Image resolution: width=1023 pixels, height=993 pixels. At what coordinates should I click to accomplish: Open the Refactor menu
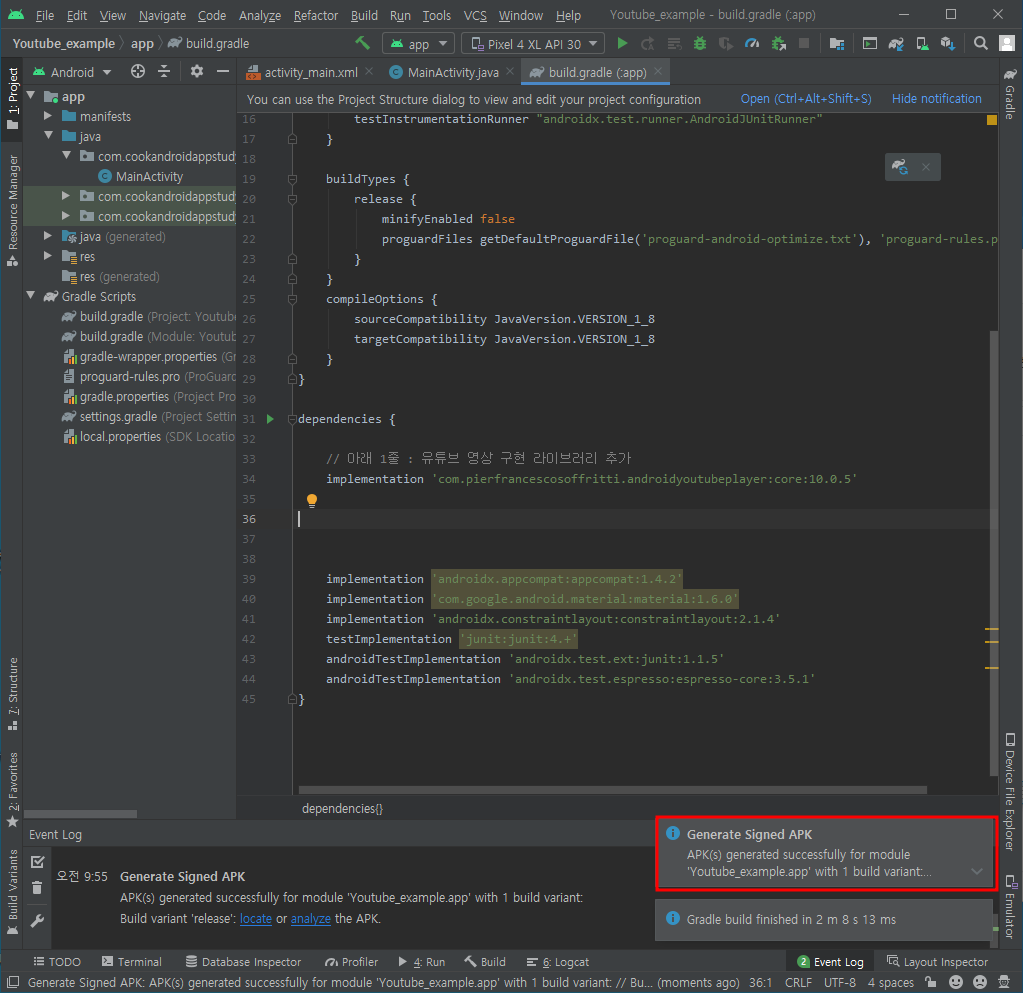click(x=315, y=15)
